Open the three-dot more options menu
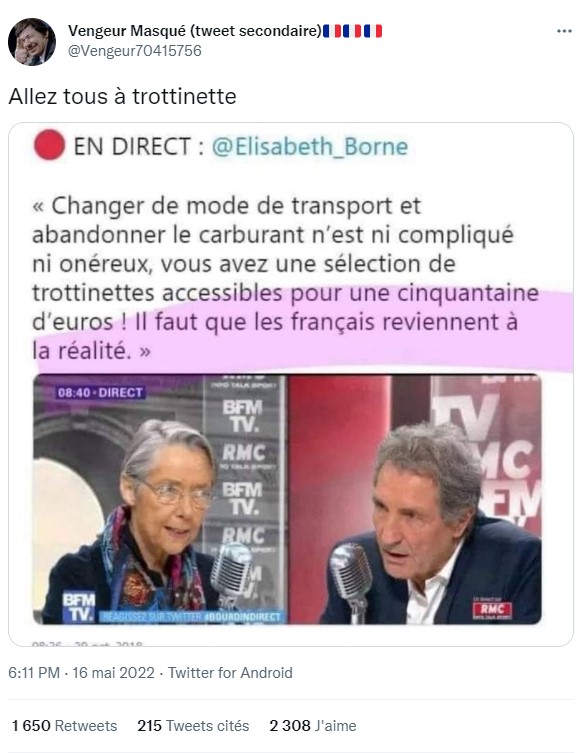This screenshot has width=581, height=753. point(564,31)
